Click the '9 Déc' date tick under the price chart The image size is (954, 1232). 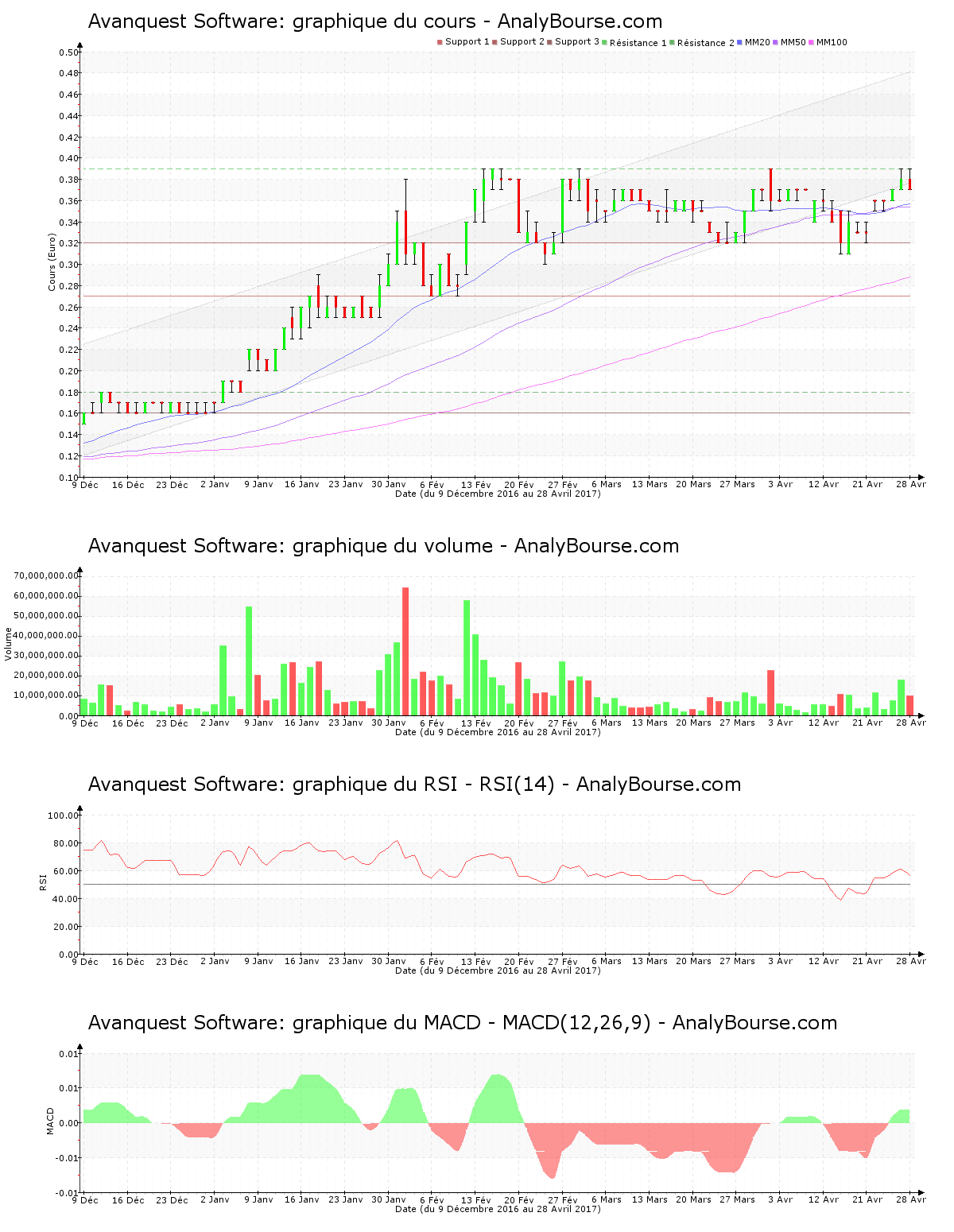coord(85,485)
